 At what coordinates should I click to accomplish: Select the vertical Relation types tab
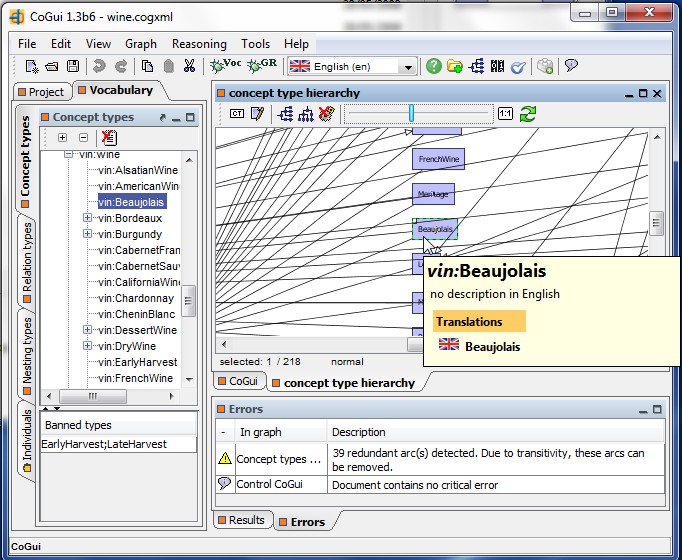click(x=27, y=261)
